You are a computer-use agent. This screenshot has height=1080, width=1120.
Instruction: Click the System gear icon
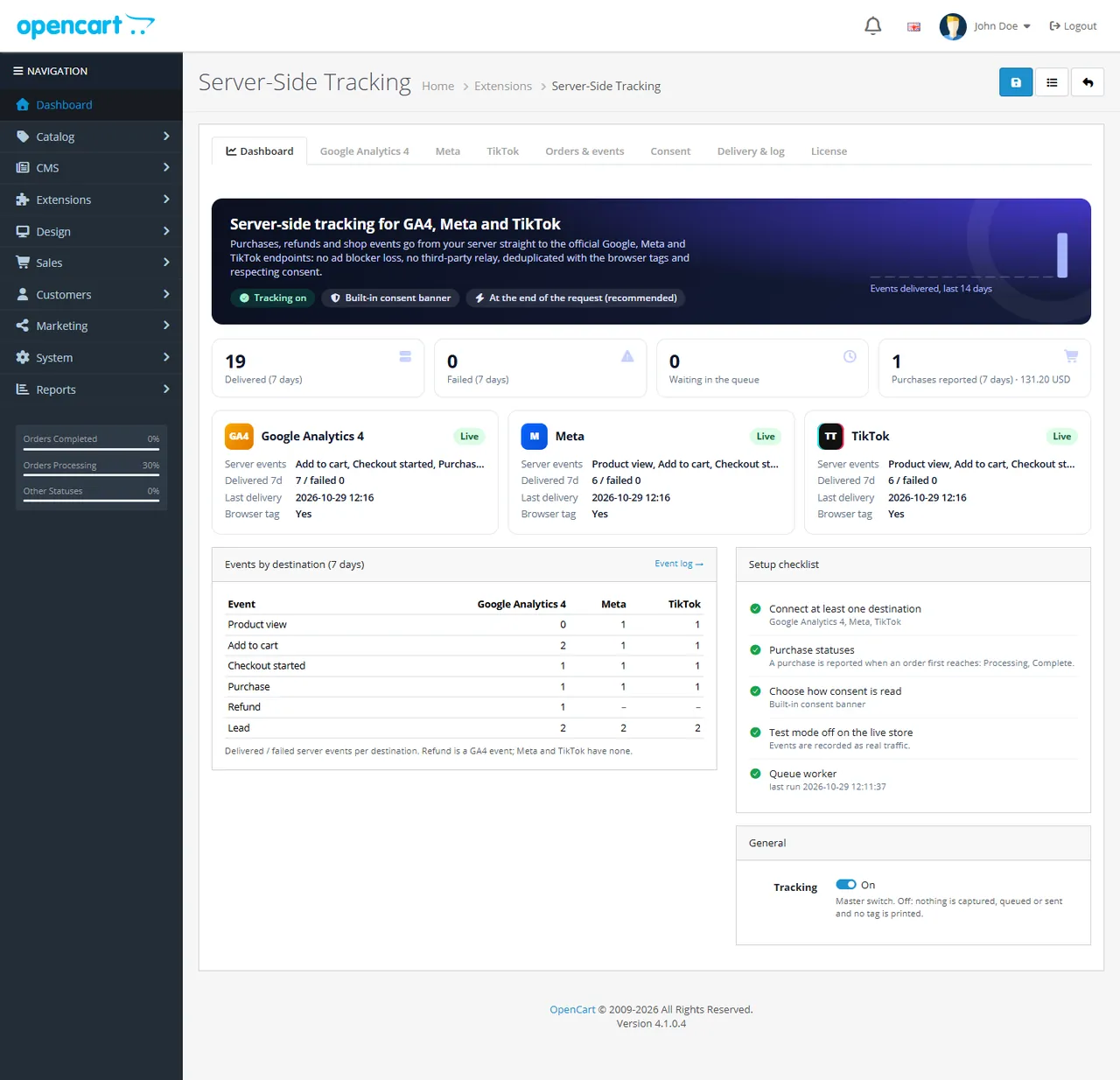point(23,357)
